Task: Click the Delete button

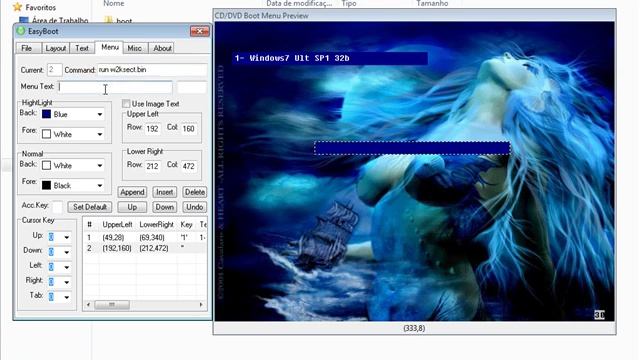Action: (194, 192)
